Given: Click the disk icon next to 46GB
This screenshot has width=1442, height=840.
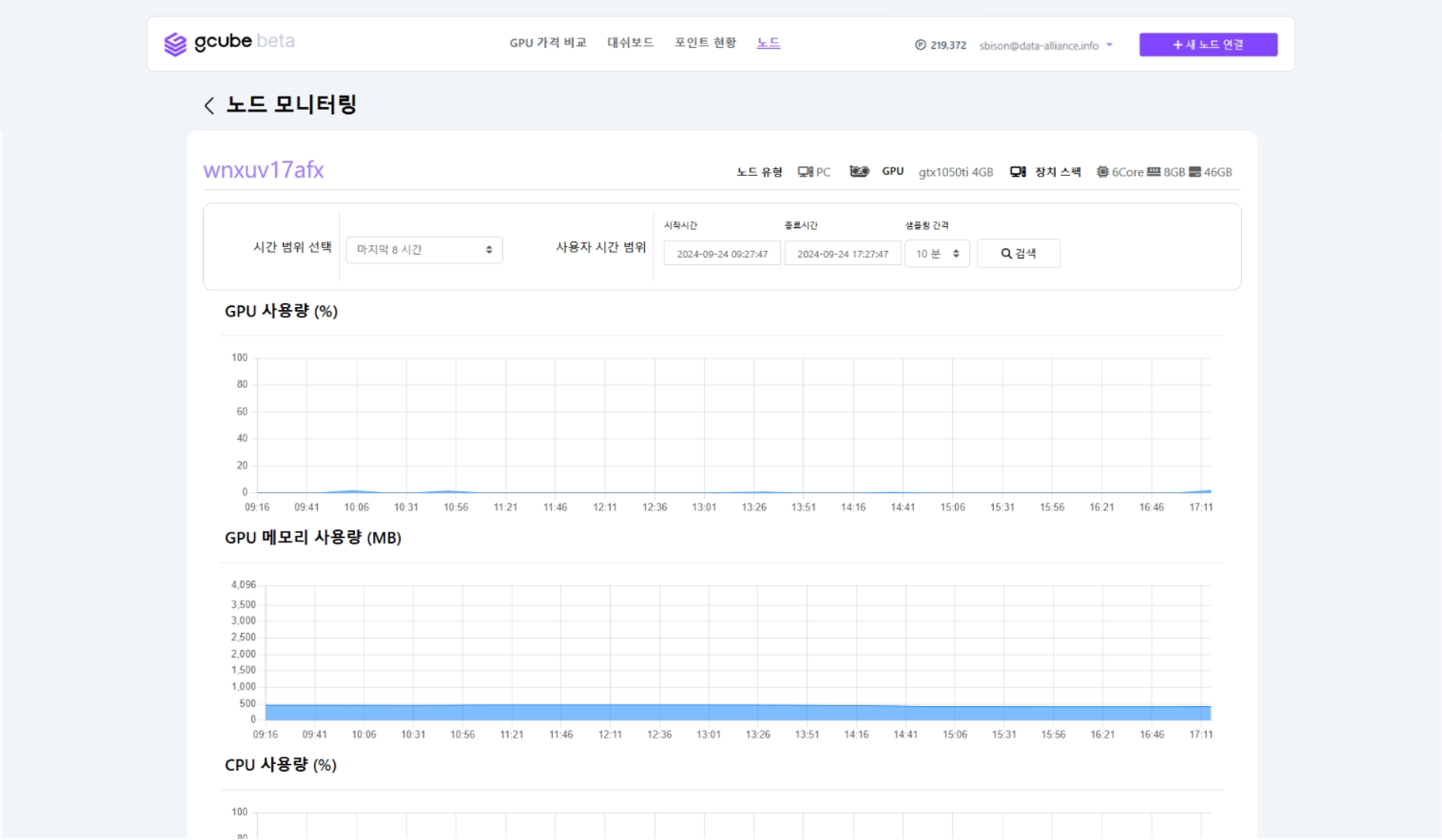Looking at the screenshot, I should click(x=1195, y=172).
